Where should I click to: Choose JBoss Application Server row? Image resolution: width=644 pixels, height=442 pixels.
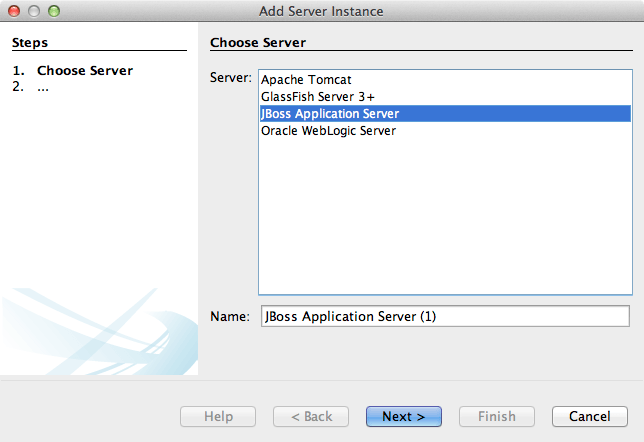pos(445,113)
